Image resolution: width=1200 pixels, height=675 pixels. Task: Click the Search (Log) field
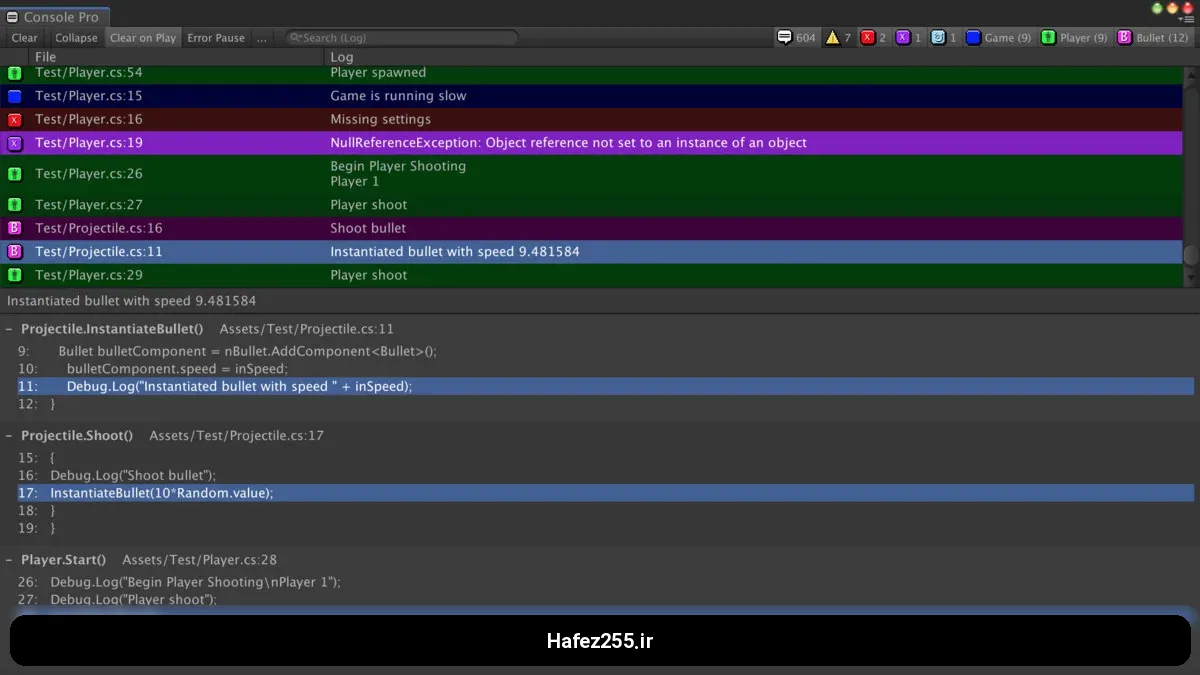[401, 38]
